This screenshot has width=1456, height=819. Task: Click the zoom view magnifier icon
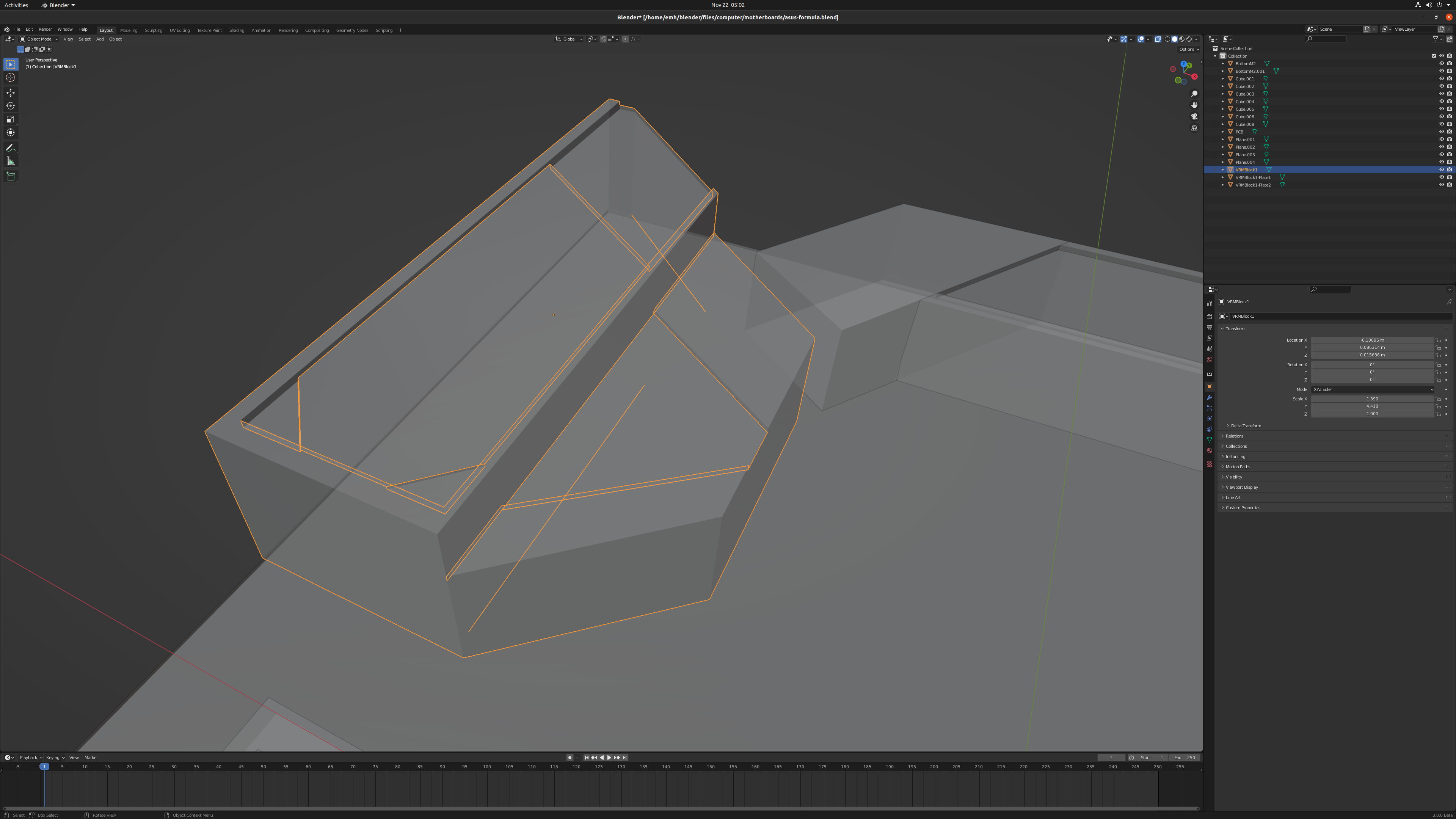(x=1194, y=94)
